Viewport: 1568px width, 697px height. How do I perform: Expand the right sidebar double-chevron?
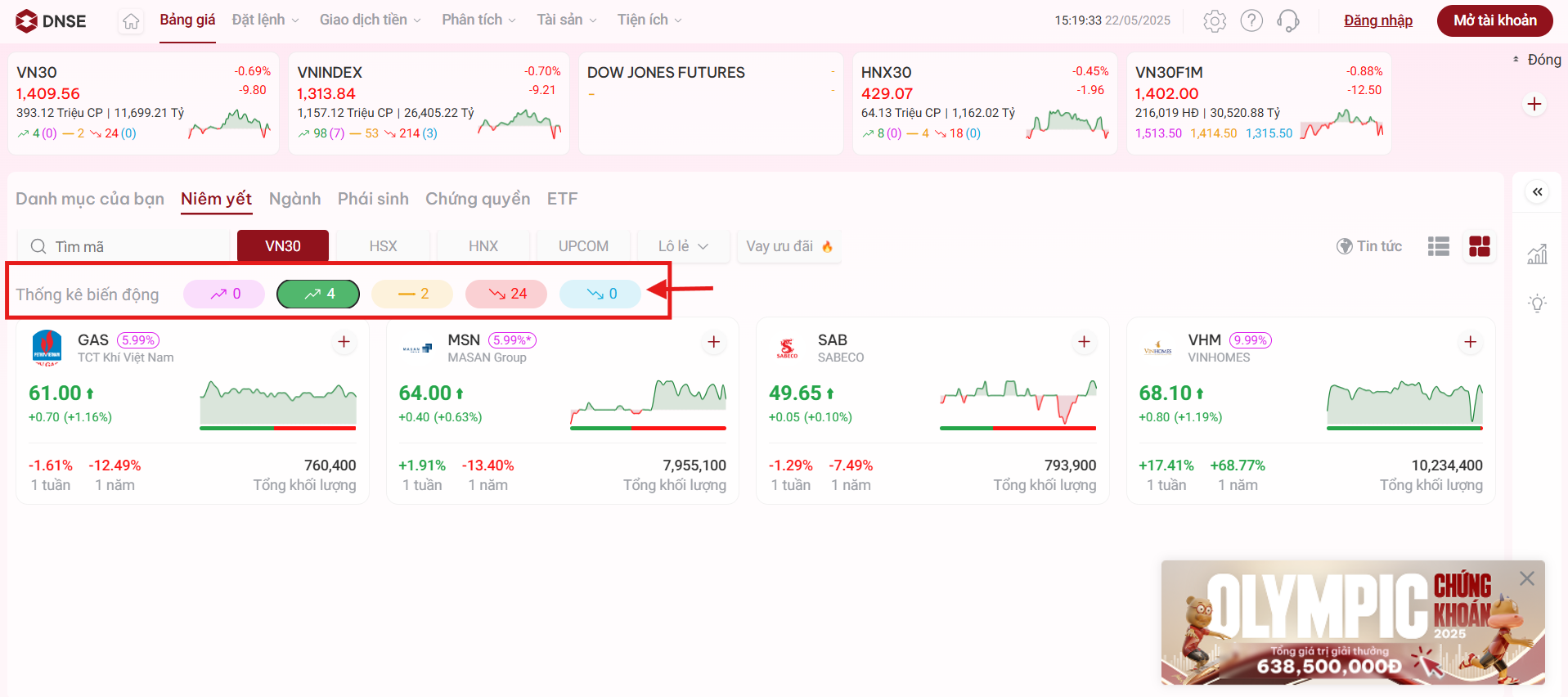[1538, 192]
